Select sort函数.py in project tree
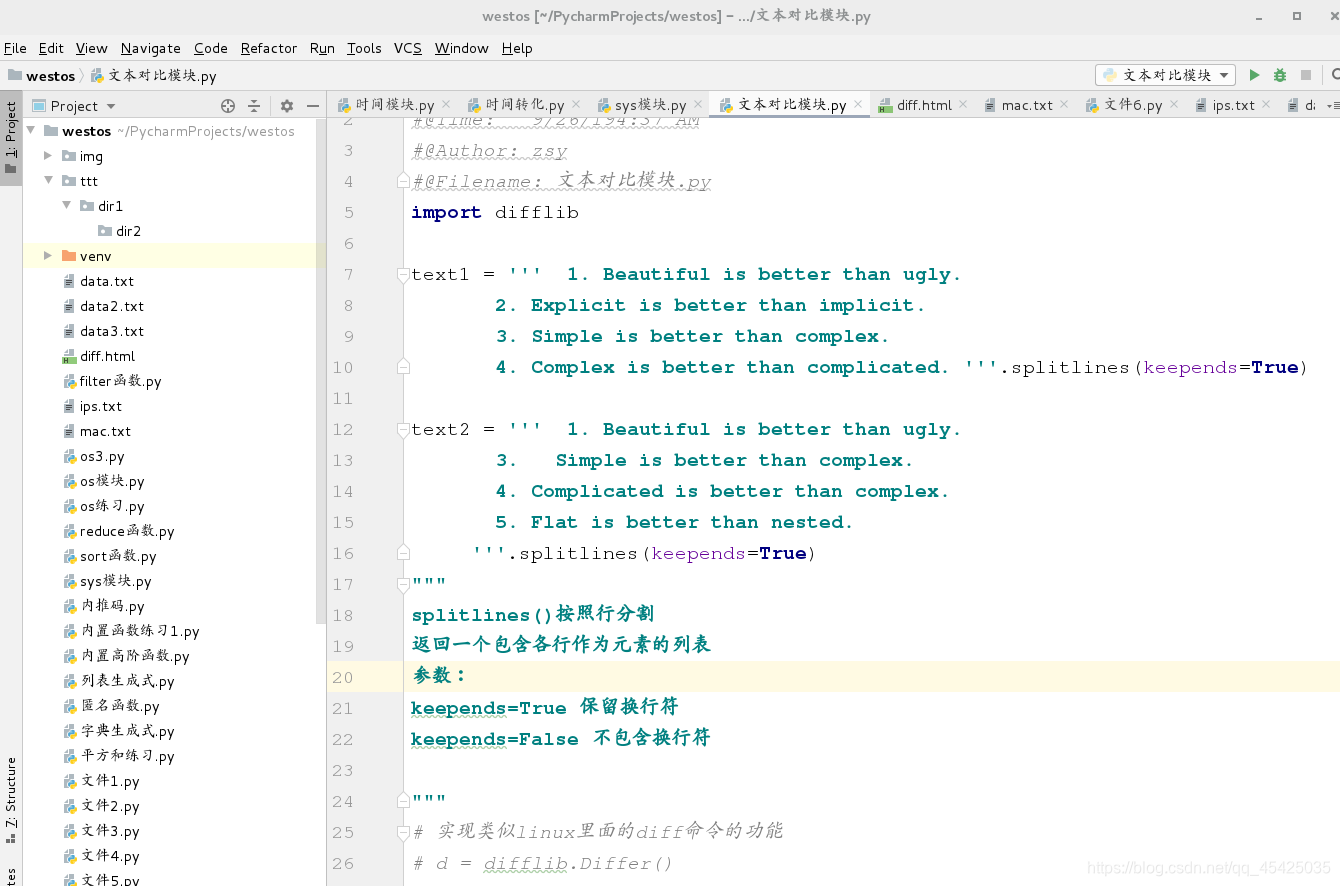1340x886 pixels. 118,556
